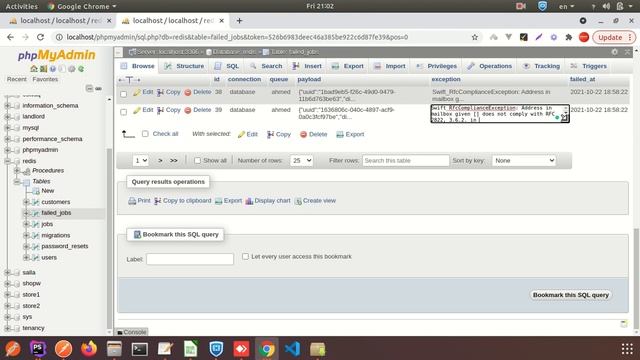The height and width of the screenshot is (360, 640).
Task: Click red Delete icon for row id 38
Action: coord(188,93)
